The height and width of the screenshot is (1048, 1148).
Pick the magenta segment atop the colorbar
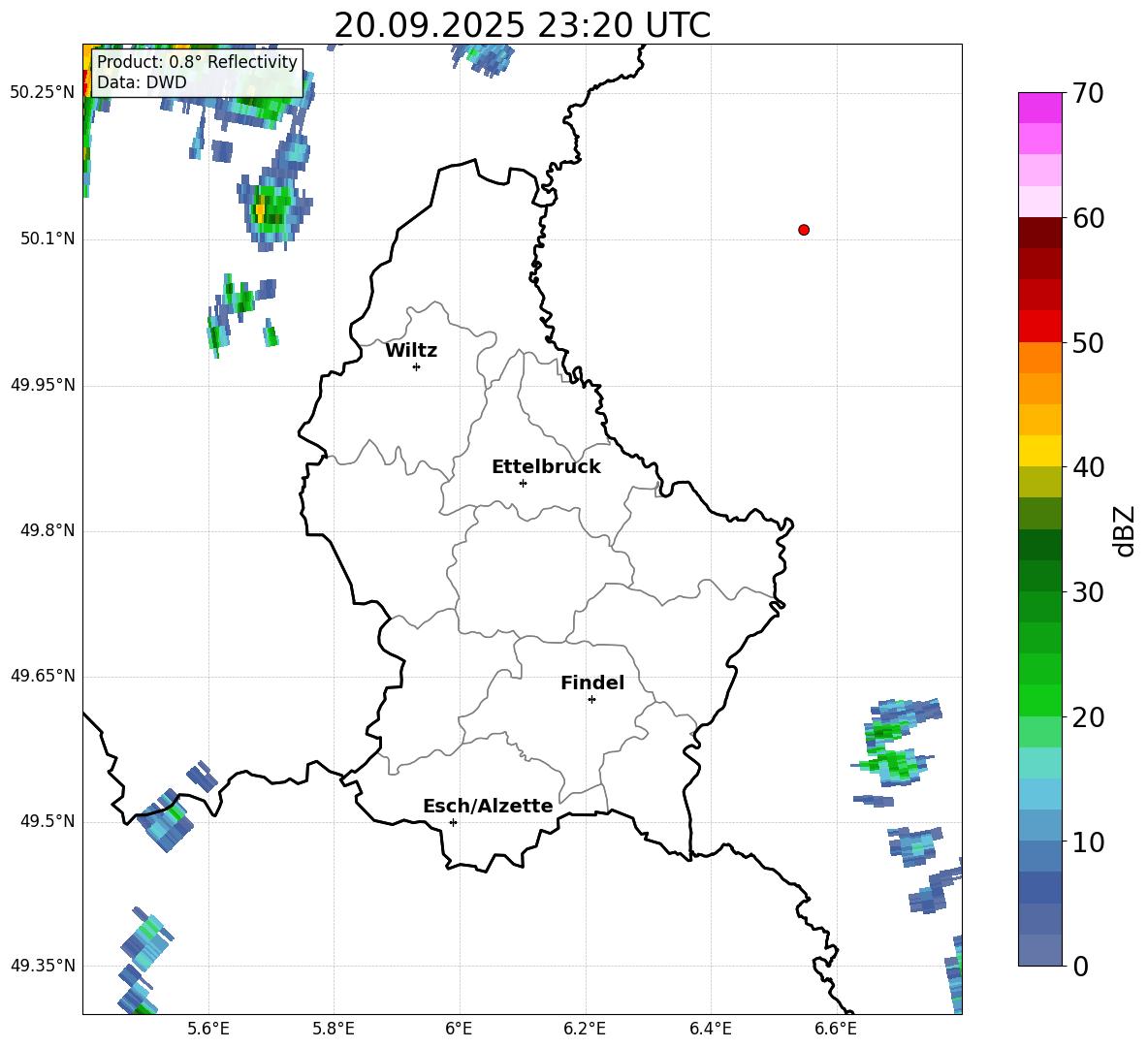pyautogui.click(x=1039, y=108)
